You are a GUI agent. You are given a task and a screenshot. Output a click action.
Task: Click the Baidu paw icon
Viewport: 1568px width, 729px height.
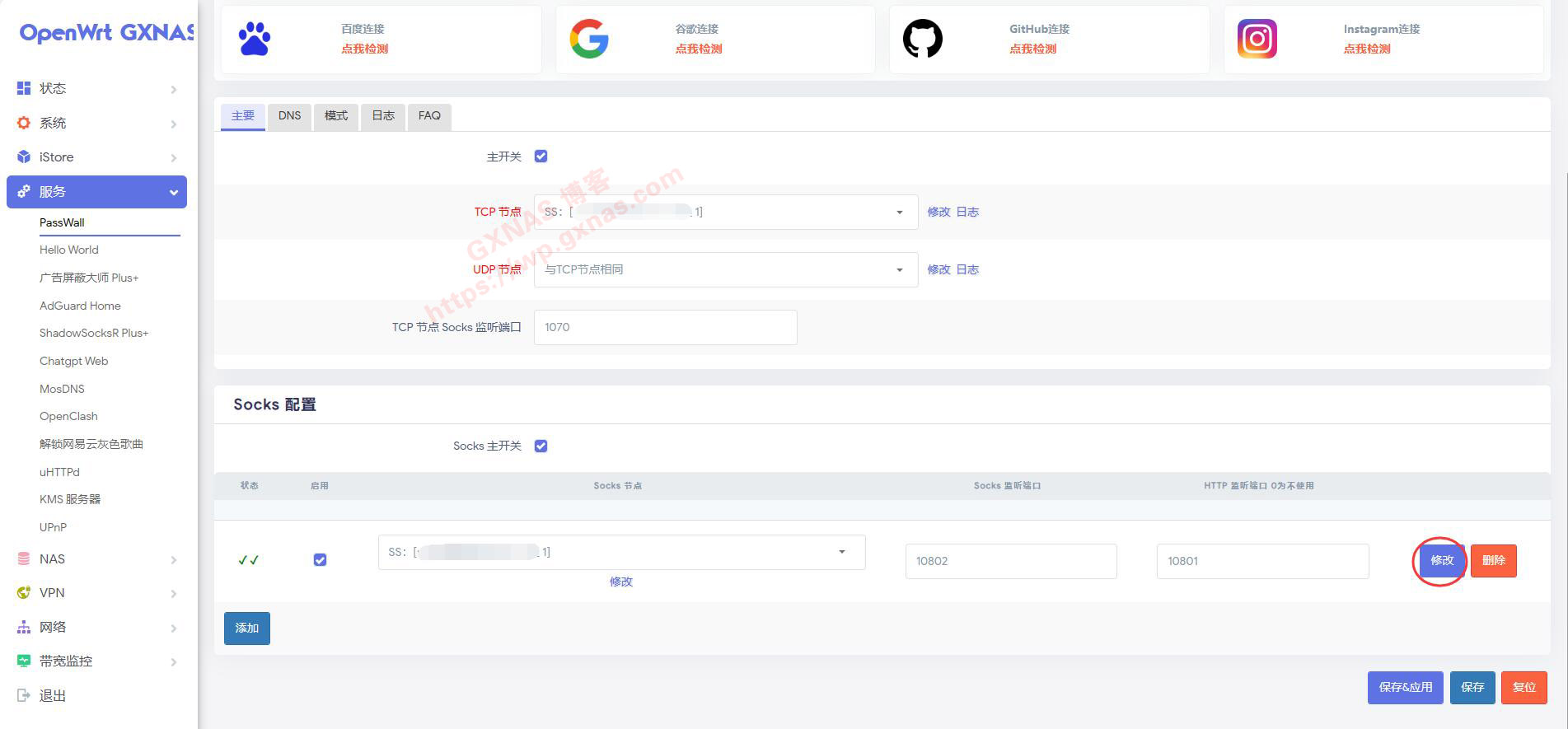coord(254,39)
